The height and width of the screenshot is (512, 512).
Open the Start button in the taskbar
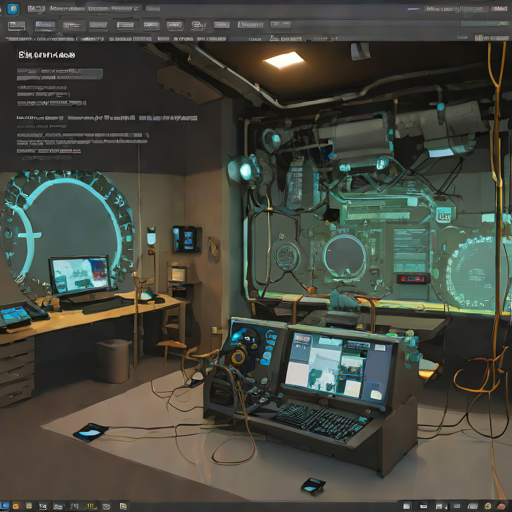(4, 506)
